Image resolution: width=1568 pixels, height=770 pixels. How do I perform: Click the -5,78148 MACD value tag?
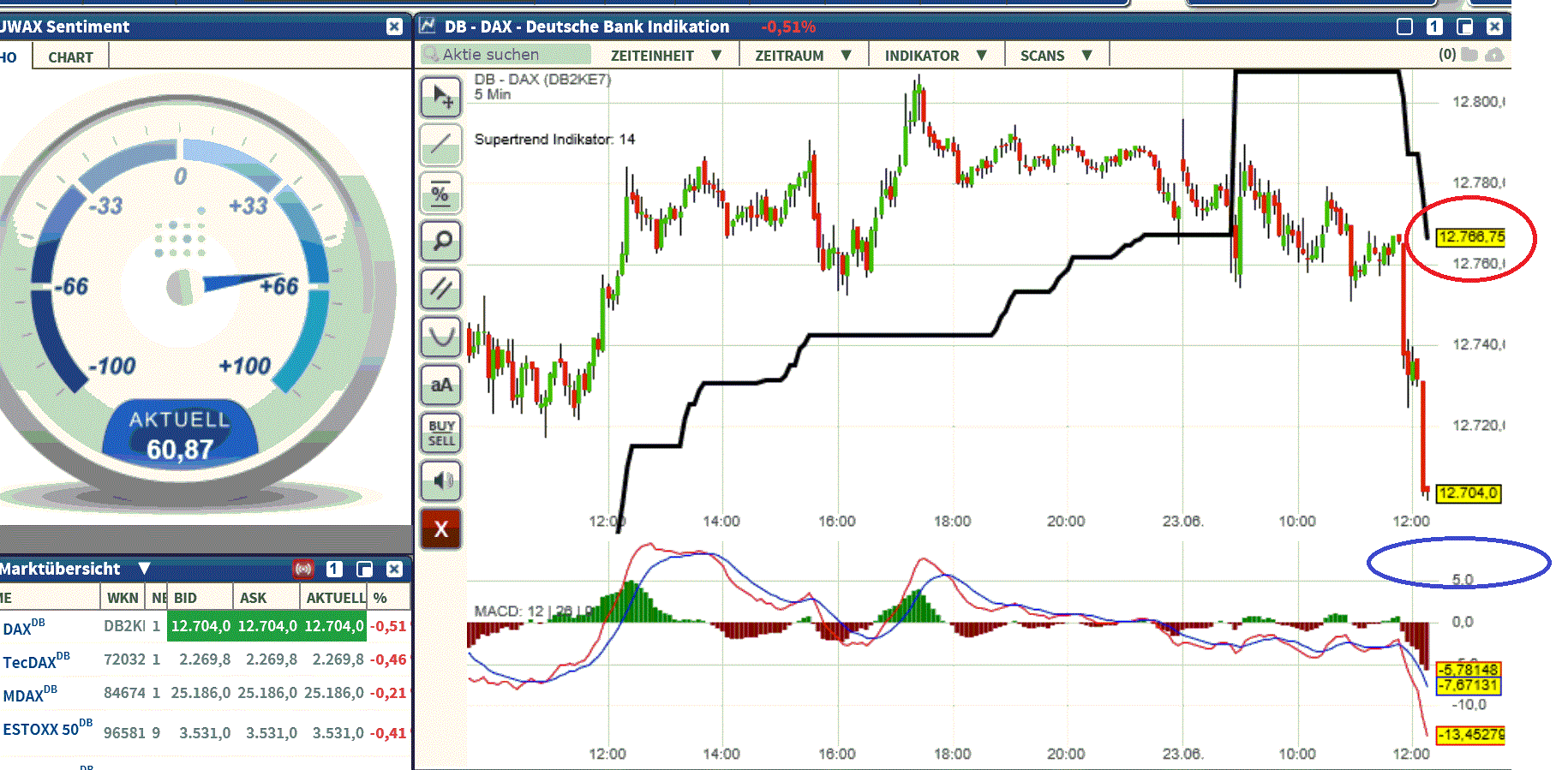tap(1469, 670)
